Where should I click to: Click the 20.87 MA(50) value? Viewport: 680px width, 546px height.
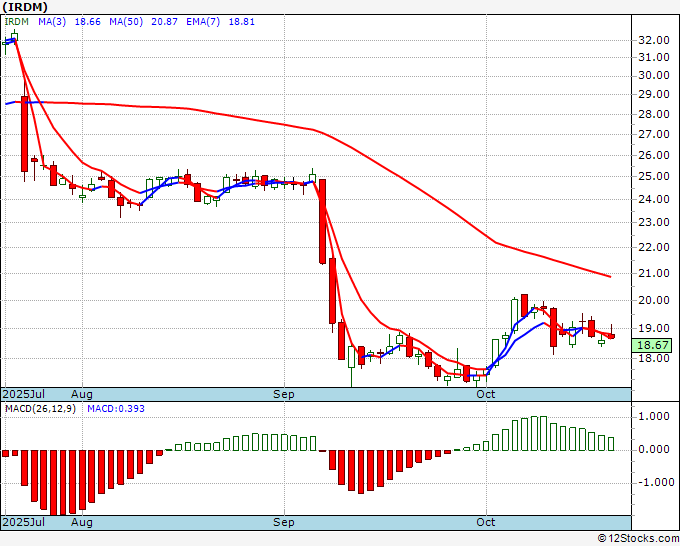click(164, 22)
